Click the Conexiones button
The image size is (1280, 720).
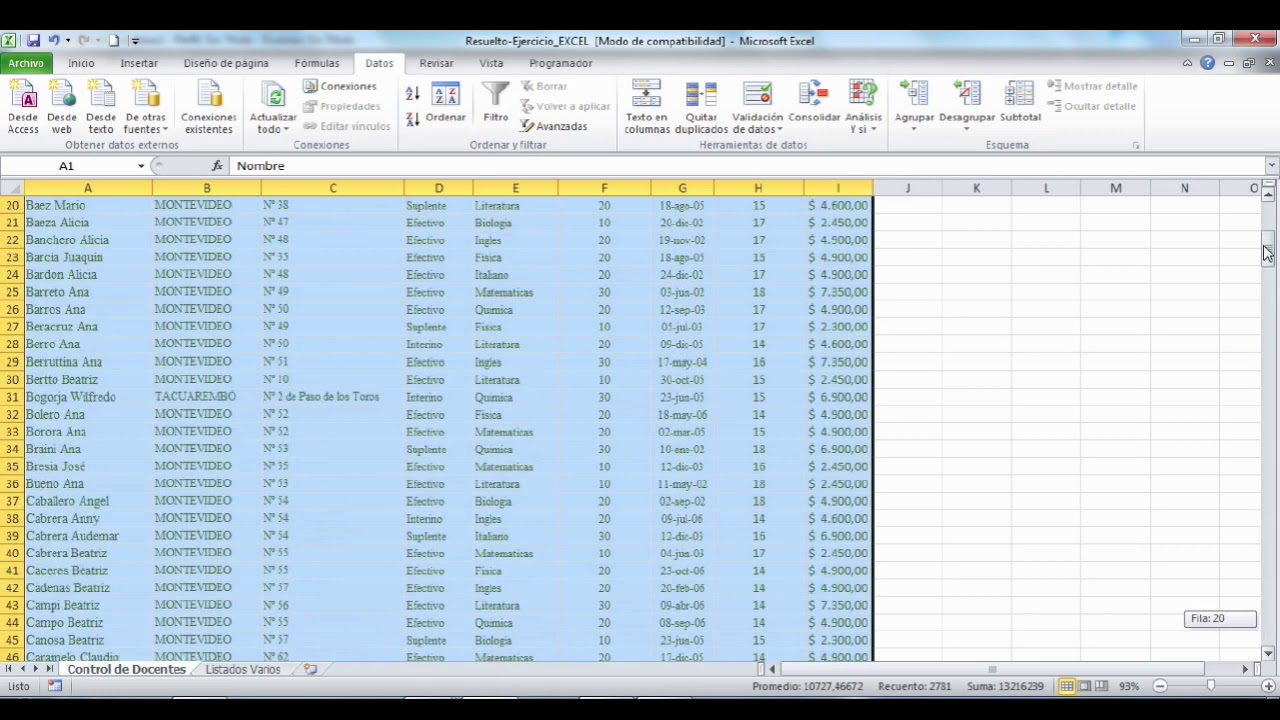(340, 86)
